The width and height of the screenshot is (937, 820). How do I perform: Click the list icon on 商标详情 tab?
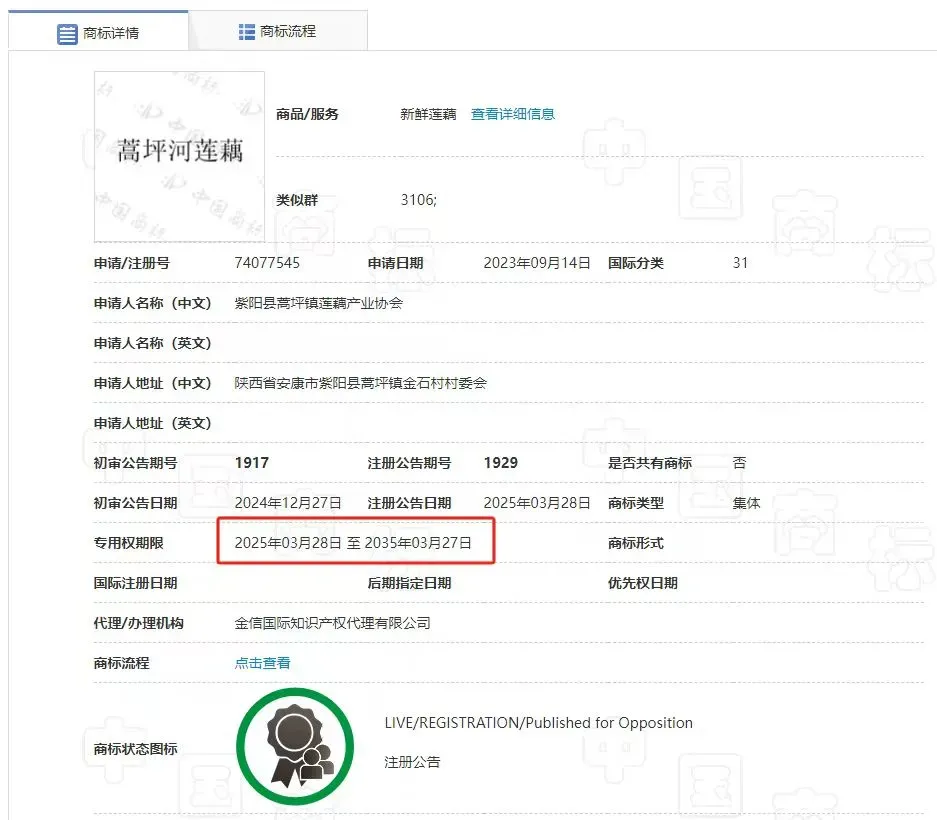tap(67, 33)
